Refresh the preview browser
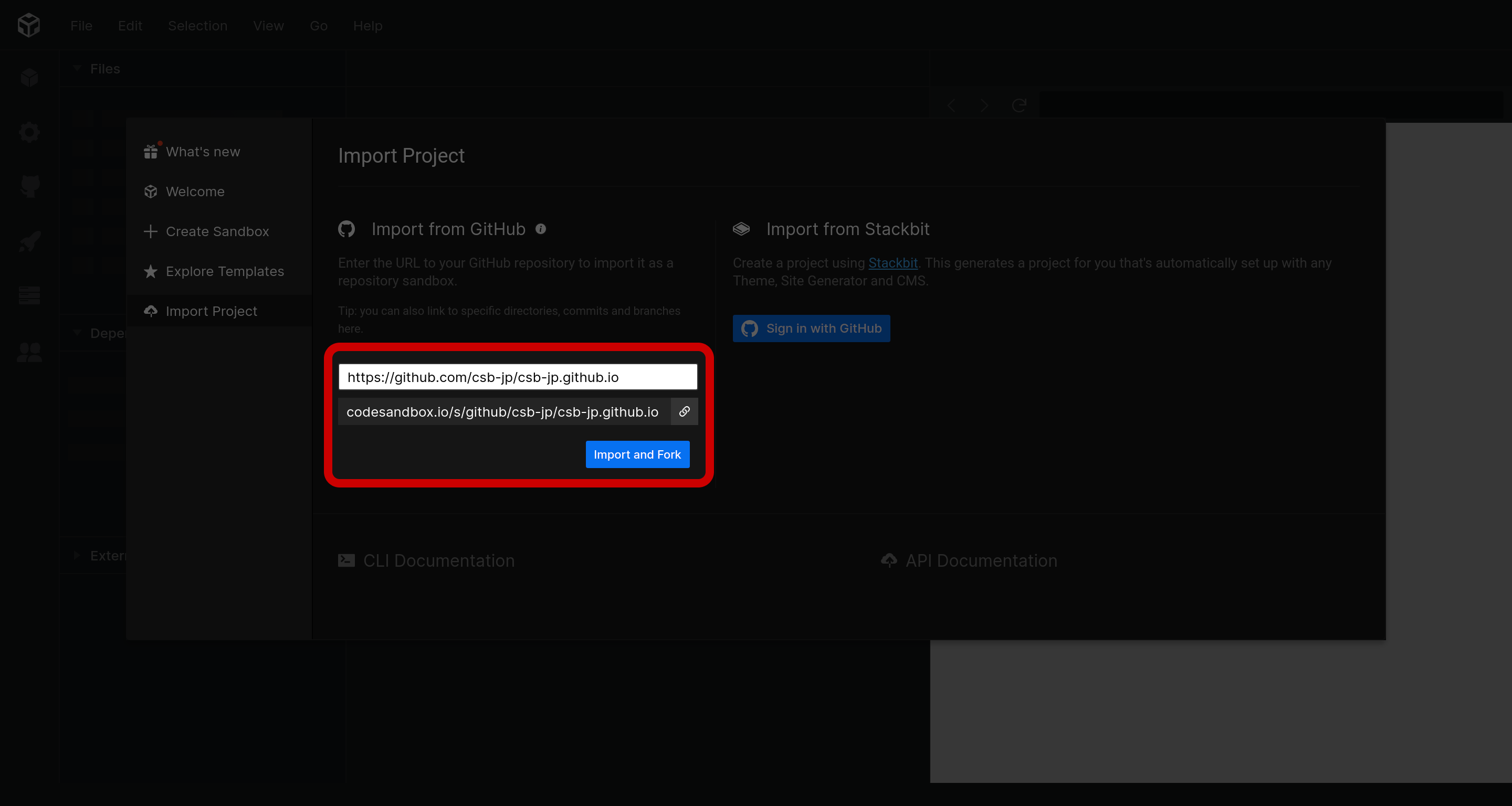Screen dimensions: 1512x806 pyautogui.click(x=1020, y=105)
